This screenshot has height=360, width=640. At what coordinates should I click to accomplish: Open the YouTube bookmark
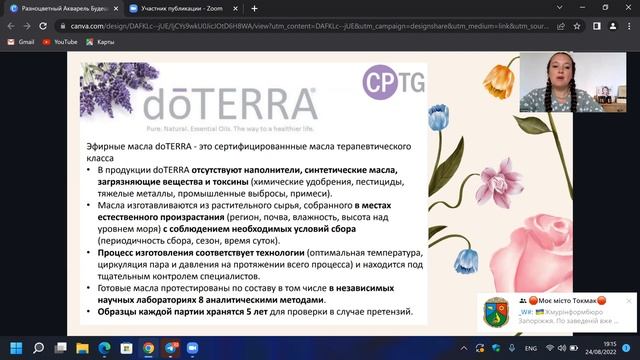pos(60,42)
